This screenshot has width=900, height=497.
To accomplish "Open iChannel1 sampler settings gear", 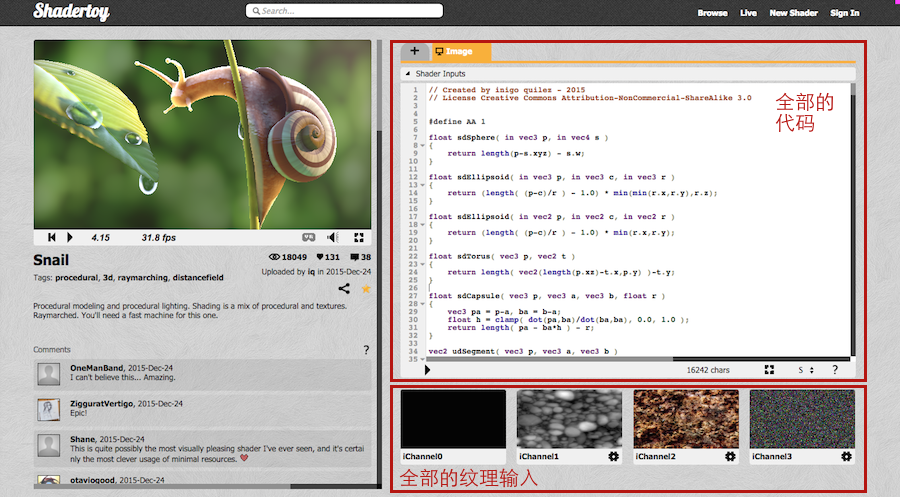I will [x=612, y=456].
